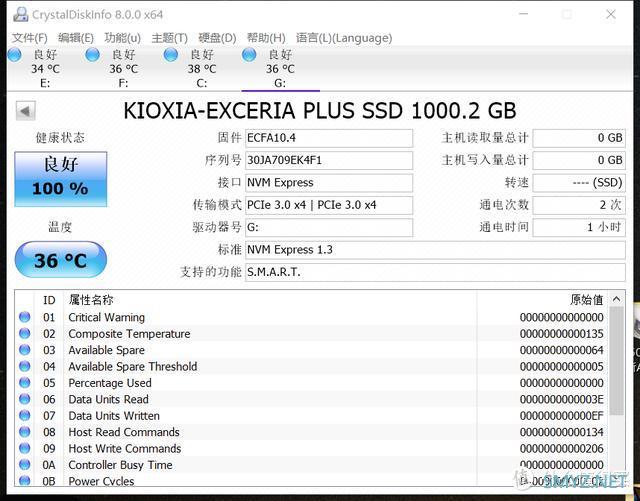The width and height of the screenshot is (640, 501).
Task: Click raw value 000000000003E
Action: coord(562,399)
